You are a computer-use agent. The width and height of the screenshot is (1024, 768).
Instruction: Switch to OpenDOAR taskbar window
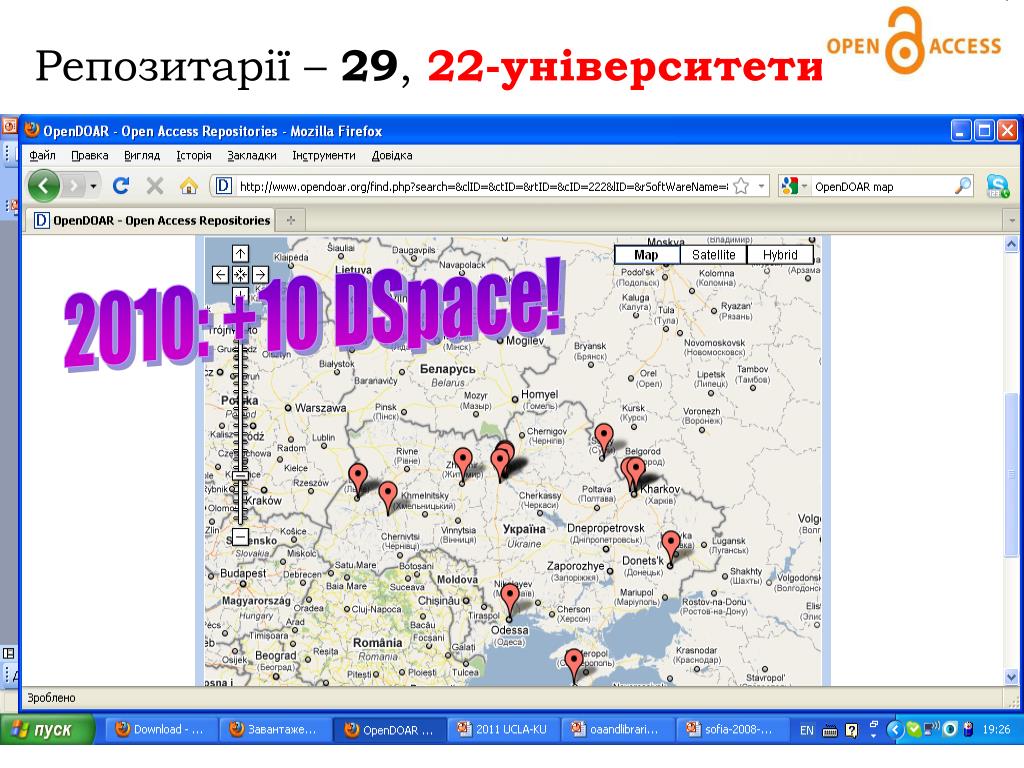pyautogui.click(x=390, y=729)
